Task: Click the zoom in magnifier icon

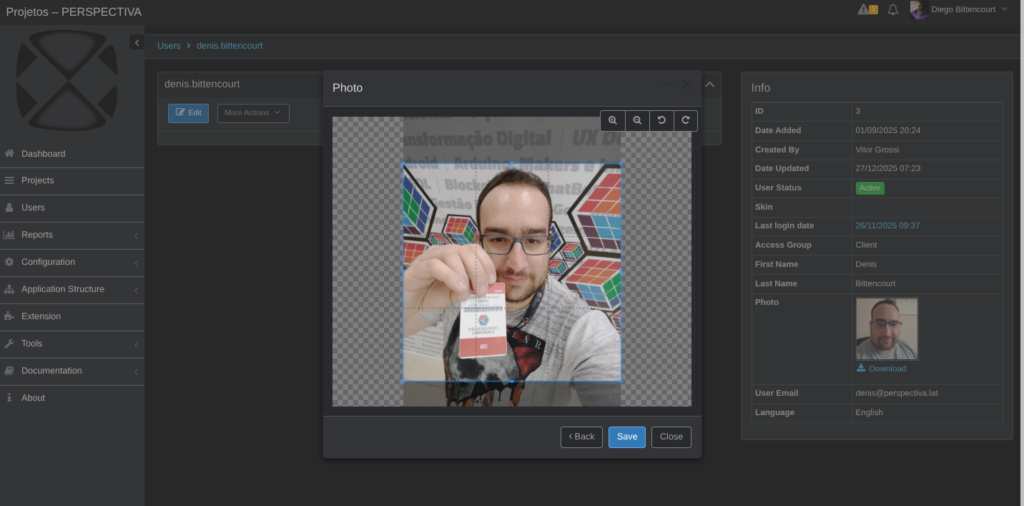Action: (x=613, y=120)
